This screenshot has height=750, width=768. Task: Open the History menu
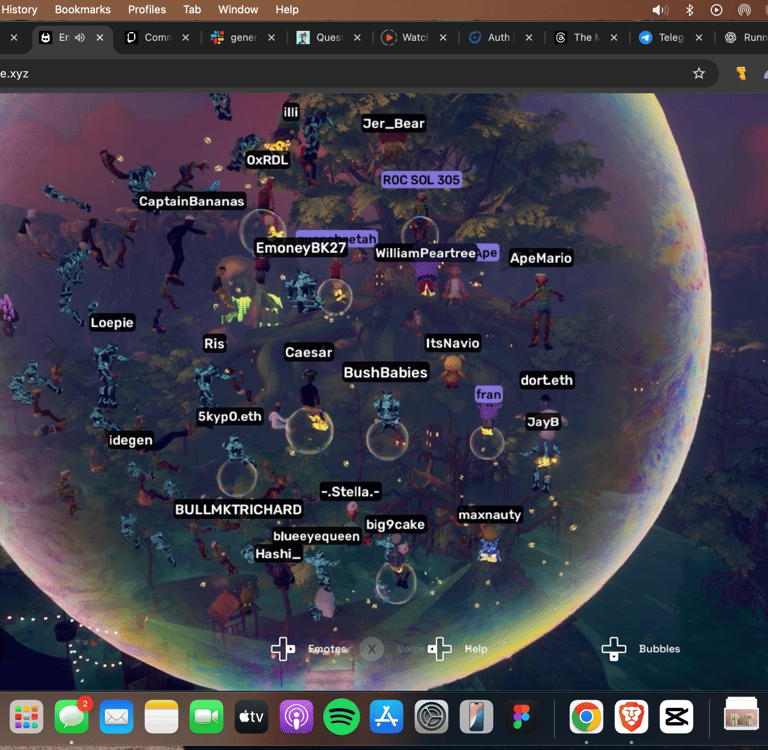(19, 9)
